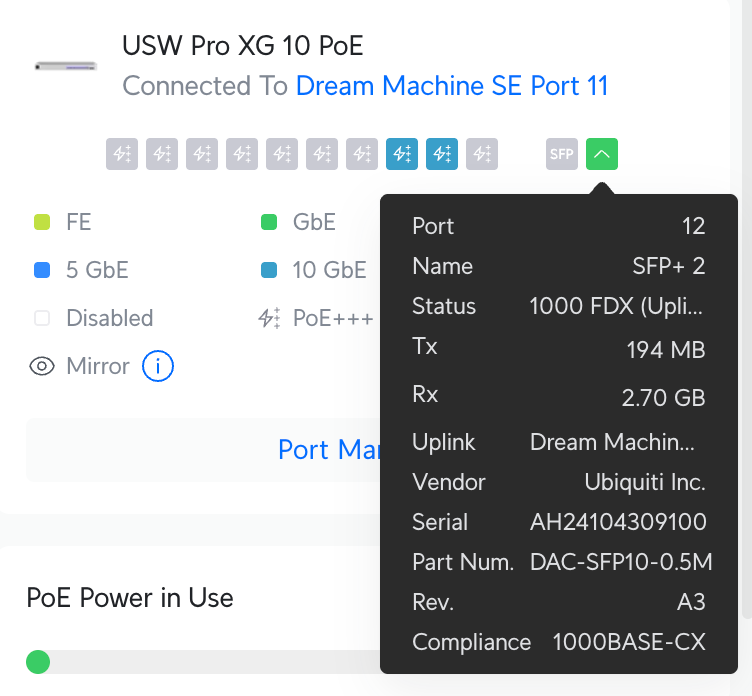Select port 4 PoE icon
This screenshot has height=696, width=752.
click(x=242, y=154)
